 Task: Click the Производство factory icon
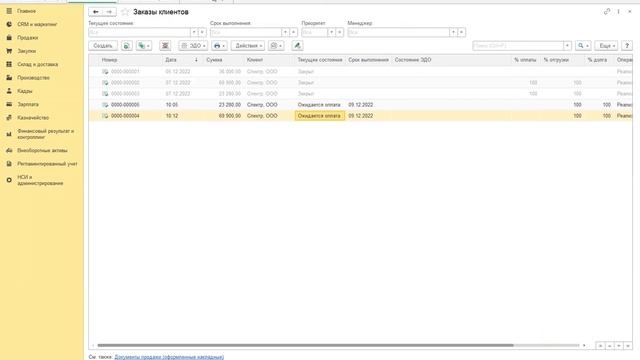pos(9,78)
